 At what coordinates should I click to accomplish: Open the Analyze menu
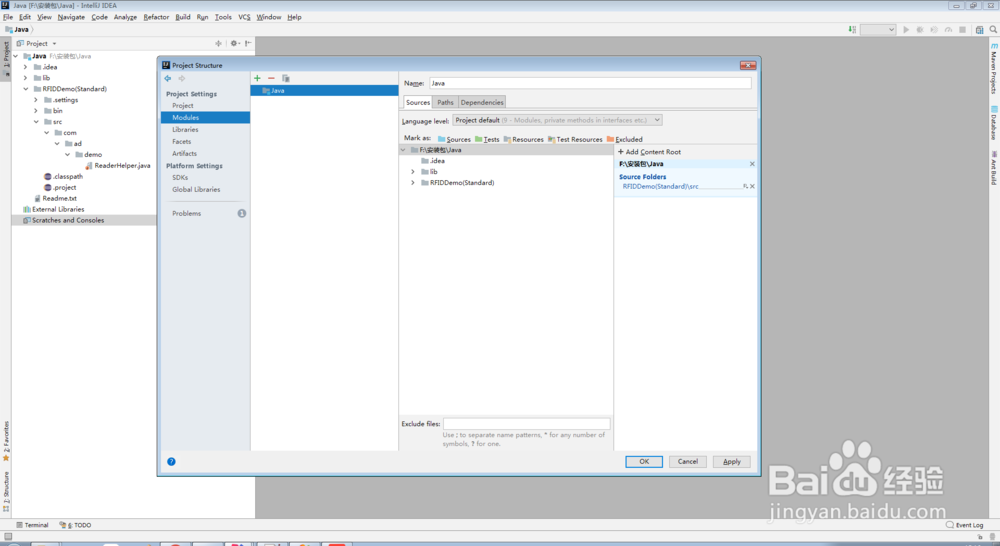pos(125,17)
